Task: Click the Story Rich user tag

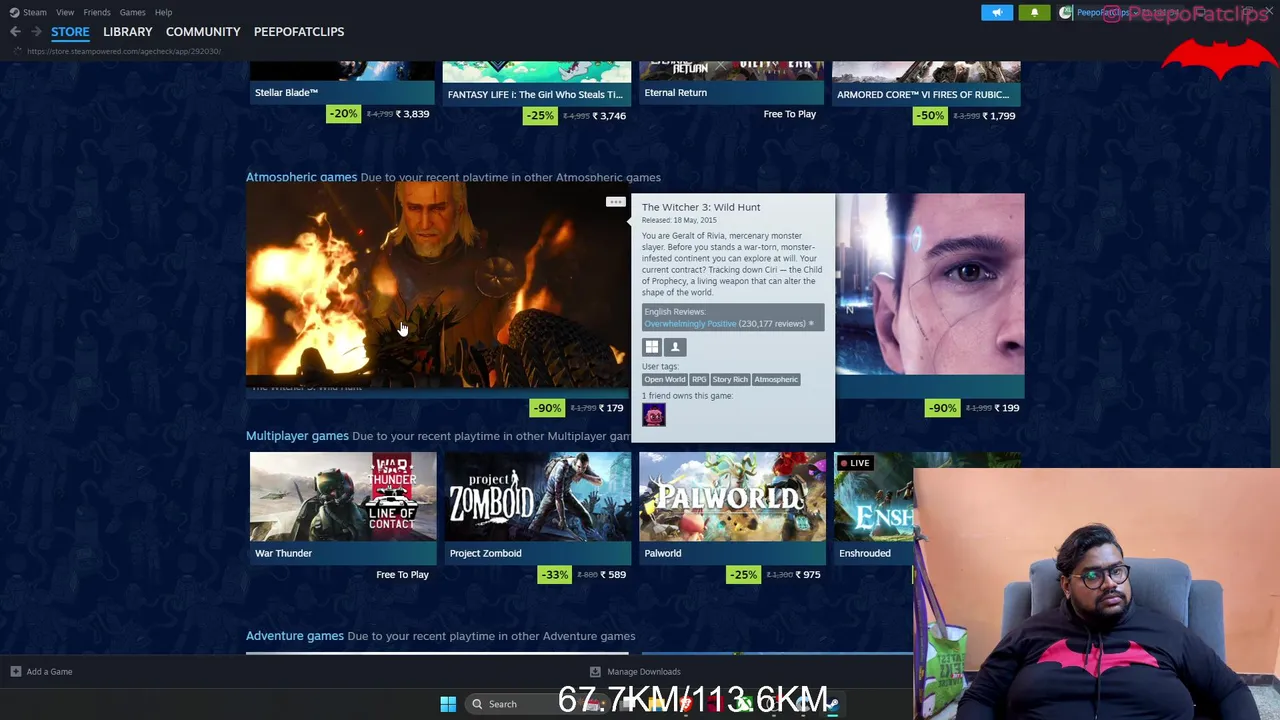Action: pos(730,380)
